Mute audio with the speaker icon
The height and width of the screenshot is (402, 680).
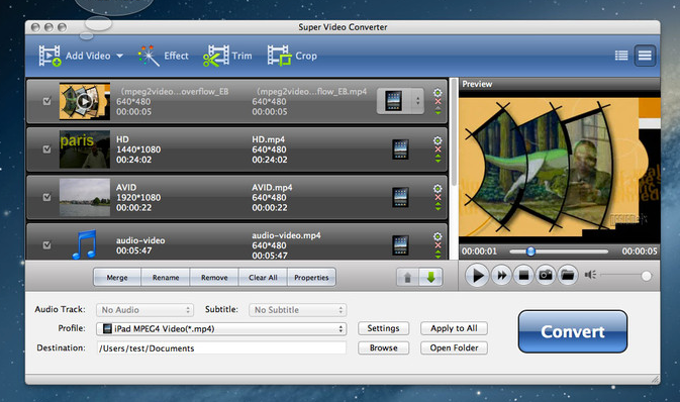pyautogui.click(x=590, y=275)
